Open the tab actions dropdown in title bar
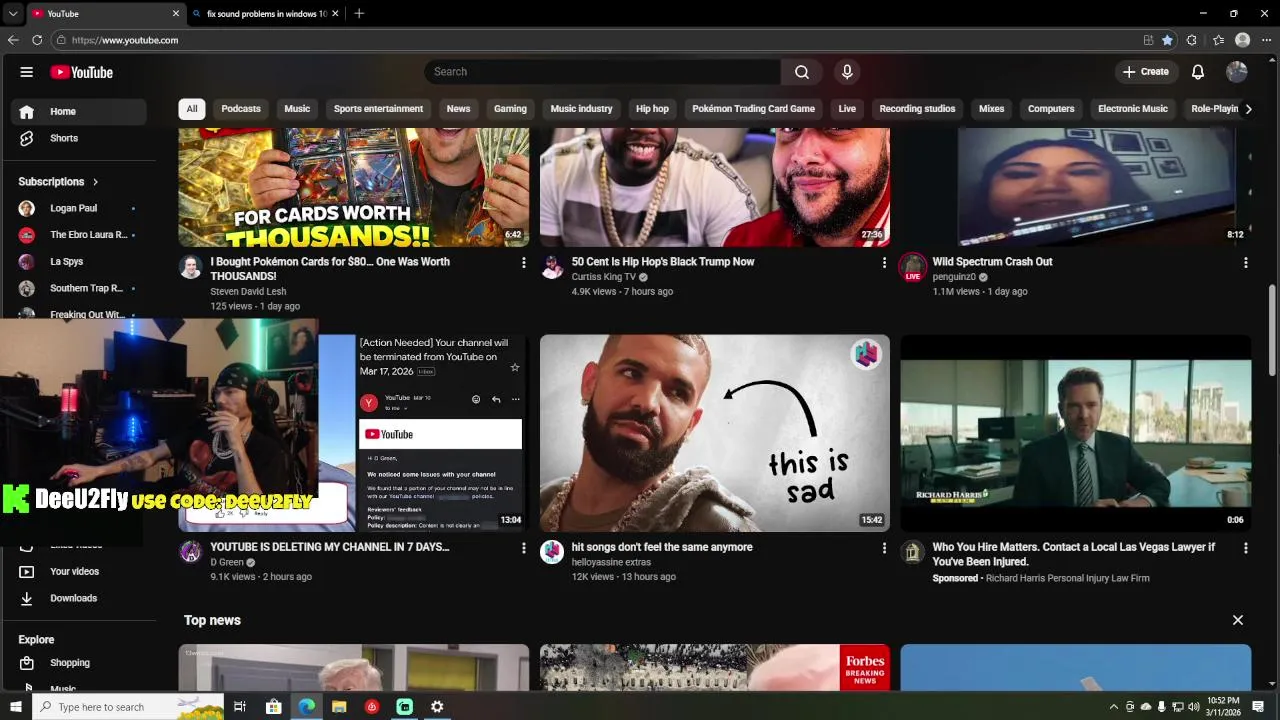 12,13
